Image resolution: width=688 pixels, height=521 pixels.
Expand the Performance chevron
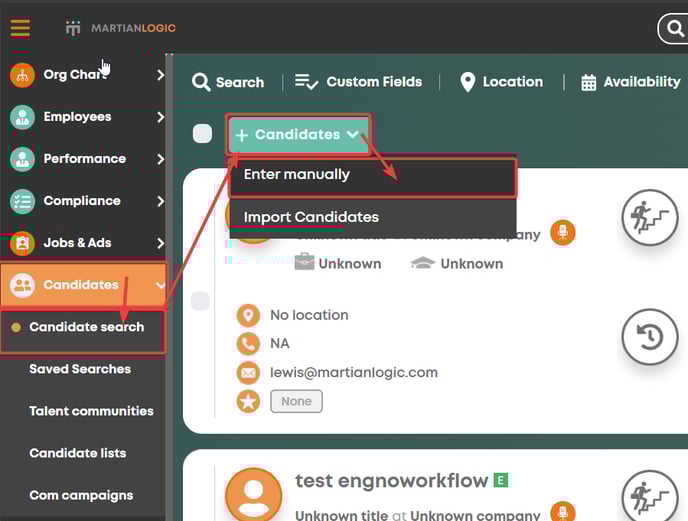(x=161, y=159)
